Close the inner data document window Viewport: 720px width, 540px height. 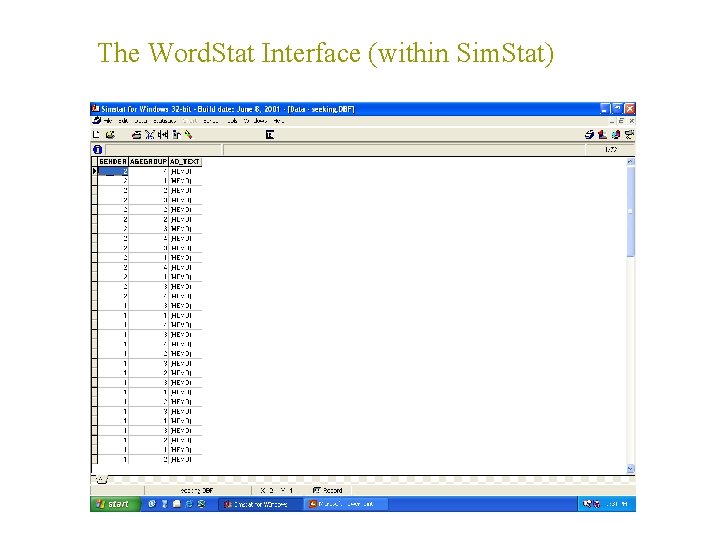click(631, 121)
